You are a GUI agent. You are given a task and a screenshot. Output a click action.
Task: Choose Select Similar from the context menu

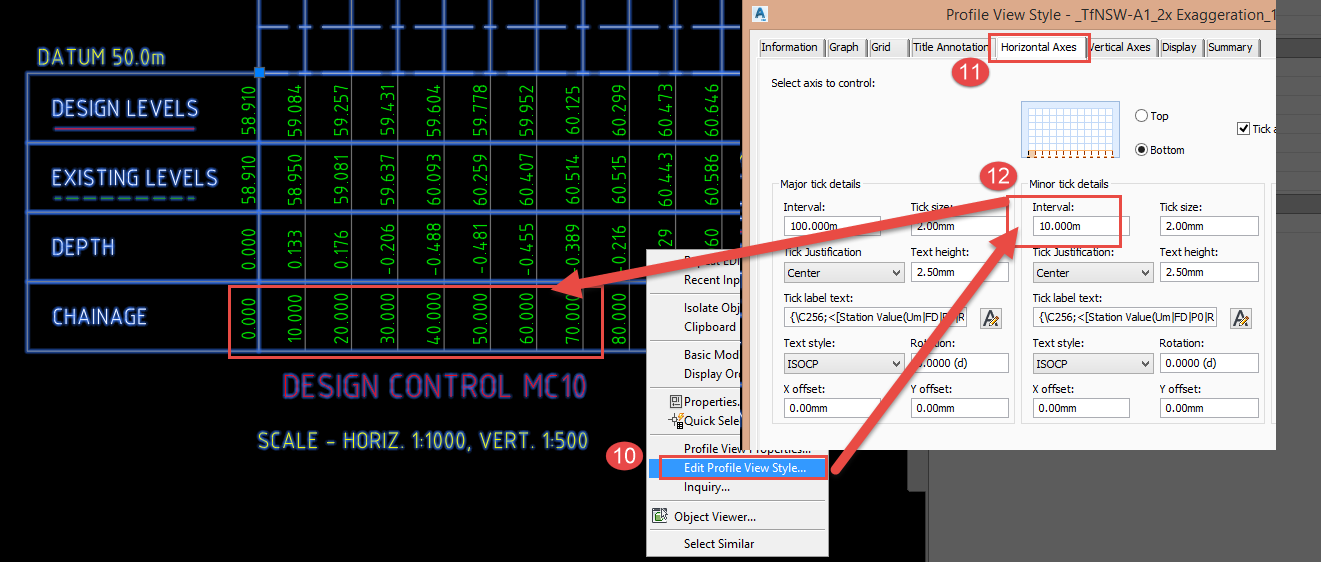[719, 544]
